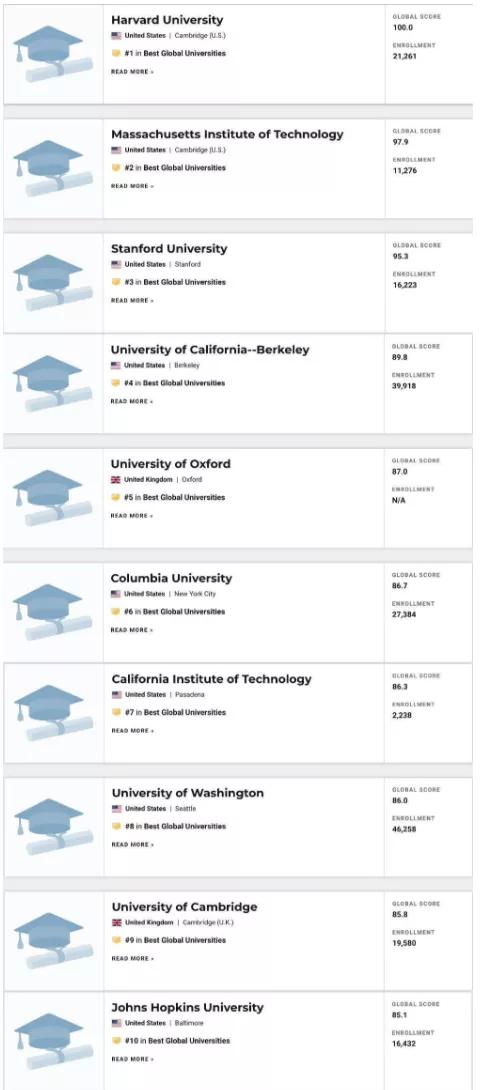Open Massachusetts Institute of Technology title link
480x1090 pixels.
(227, 134)
